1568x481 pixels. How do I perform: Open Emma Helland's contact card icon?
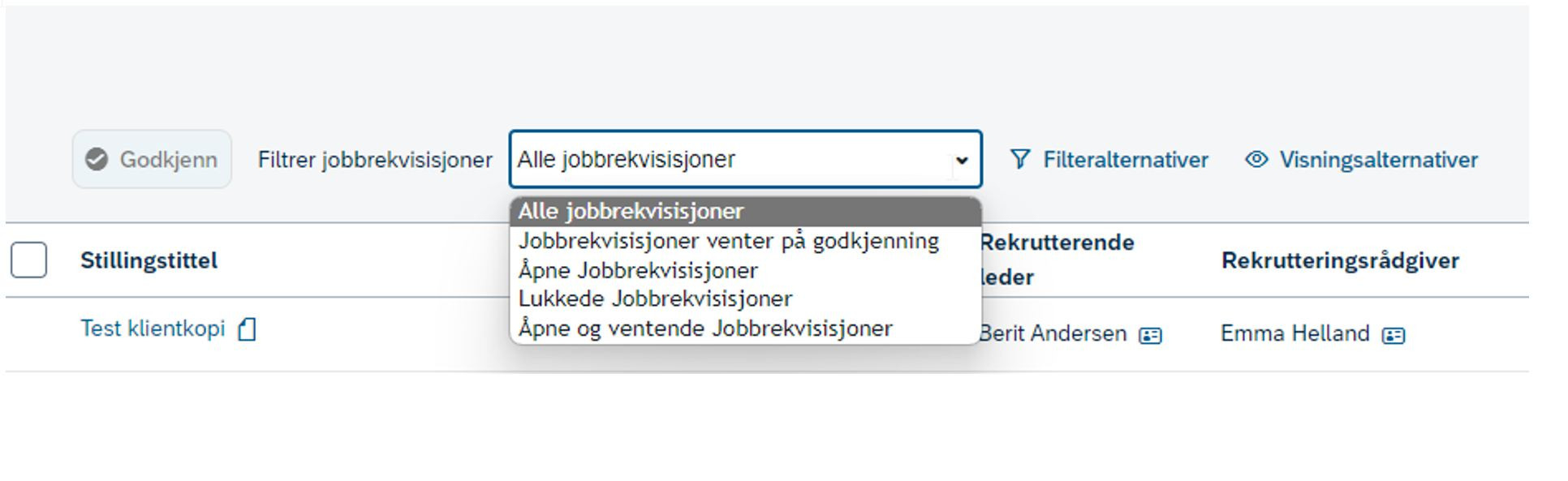1394,335
